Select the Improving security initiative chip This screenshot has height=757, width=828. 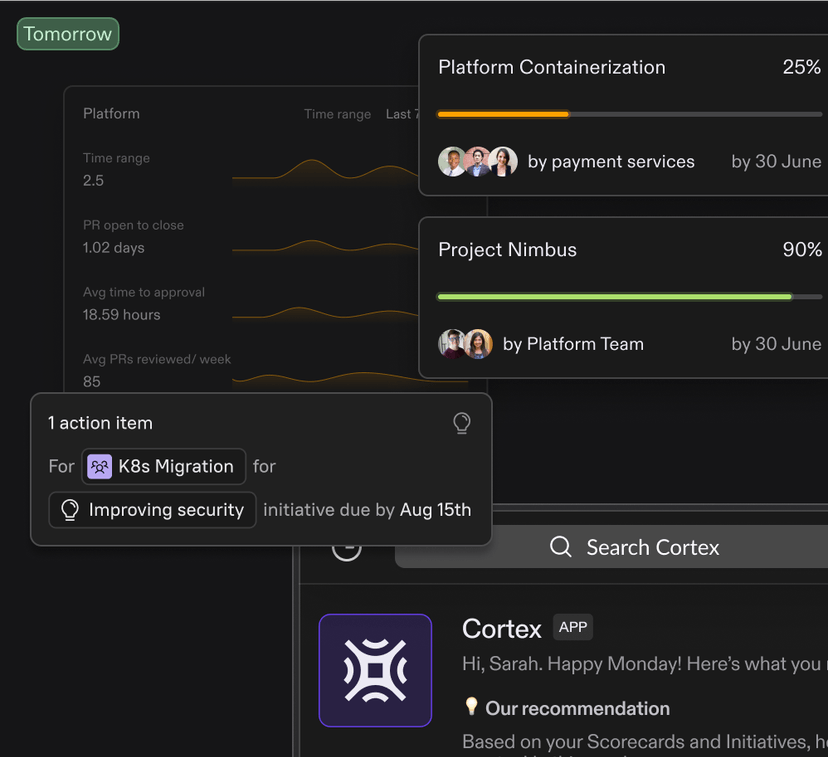[152, 510]
